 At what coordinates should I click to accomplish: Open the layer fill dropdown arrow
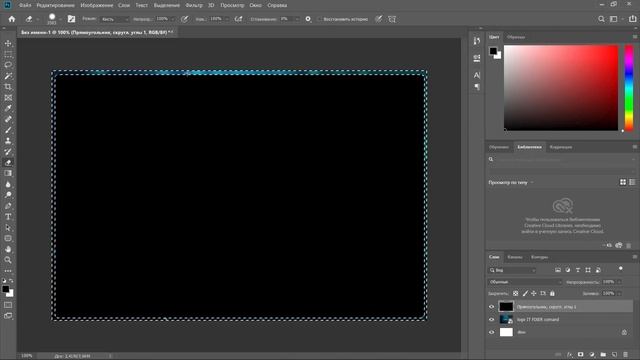[x=620, y=293]
